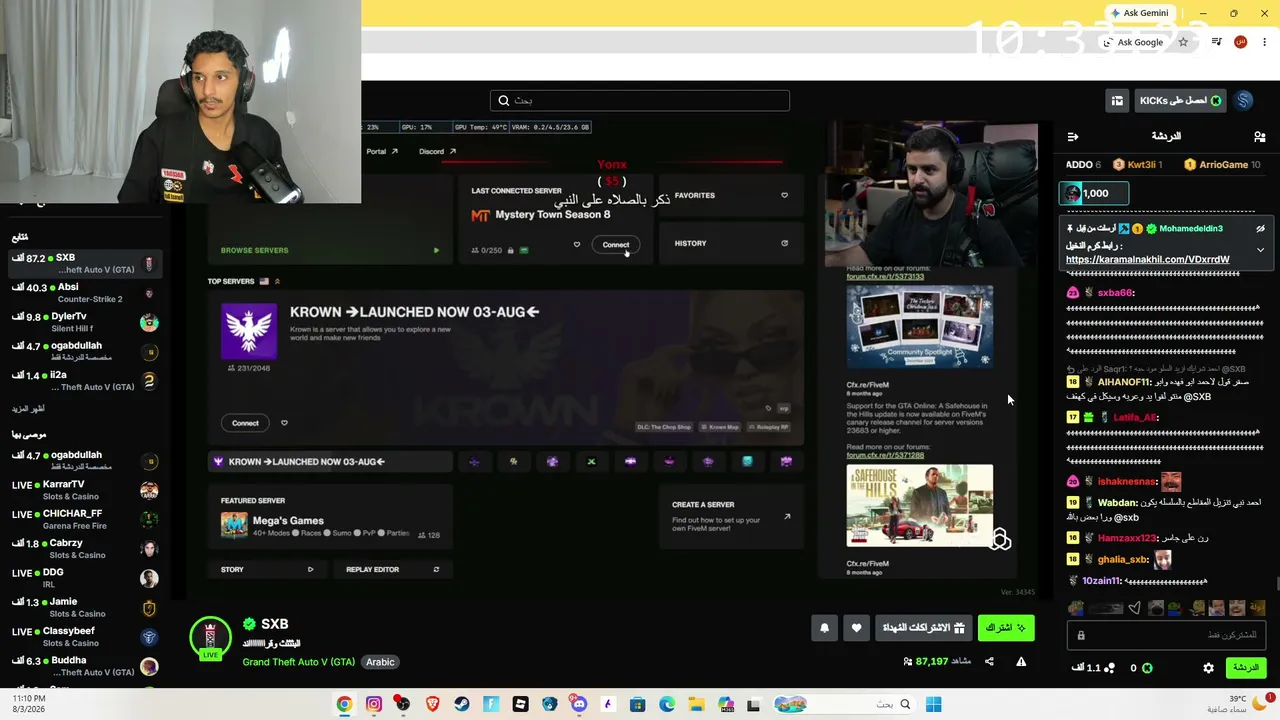
Task: Open Chrome from the taskbar
Action: (x=344, y=704)
